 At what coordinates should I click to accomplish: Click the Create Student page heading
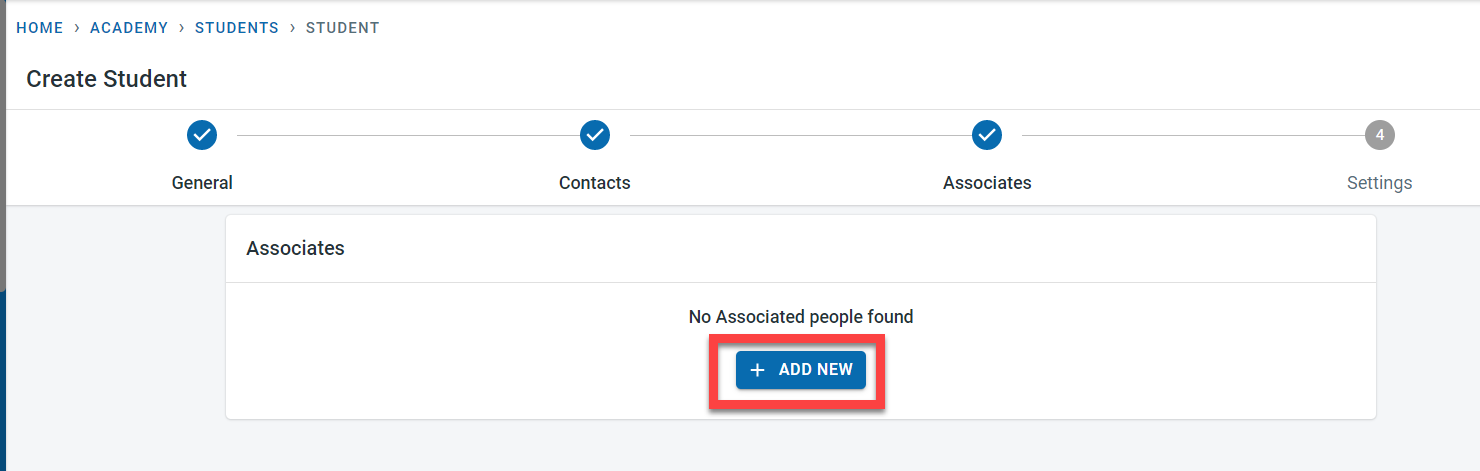pos(107,79)
